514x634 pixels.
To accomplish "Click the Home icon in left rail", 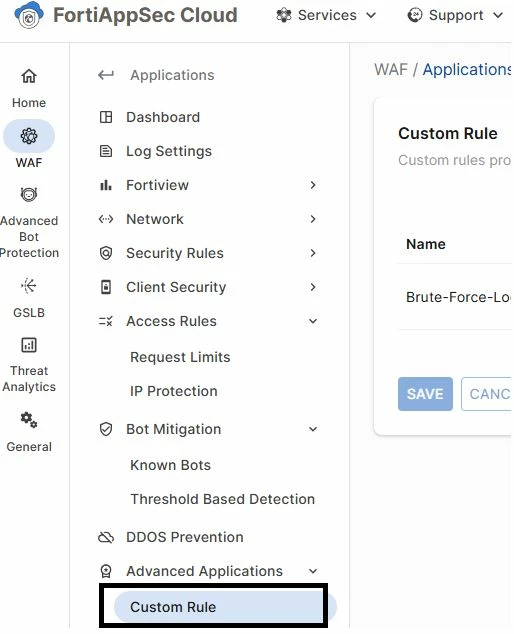I will click(x=29, y=76).
